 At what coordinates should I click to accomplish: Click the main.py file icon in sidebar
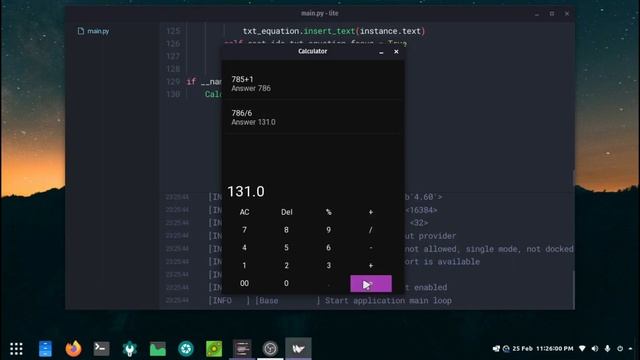click(x=81, y=31)
